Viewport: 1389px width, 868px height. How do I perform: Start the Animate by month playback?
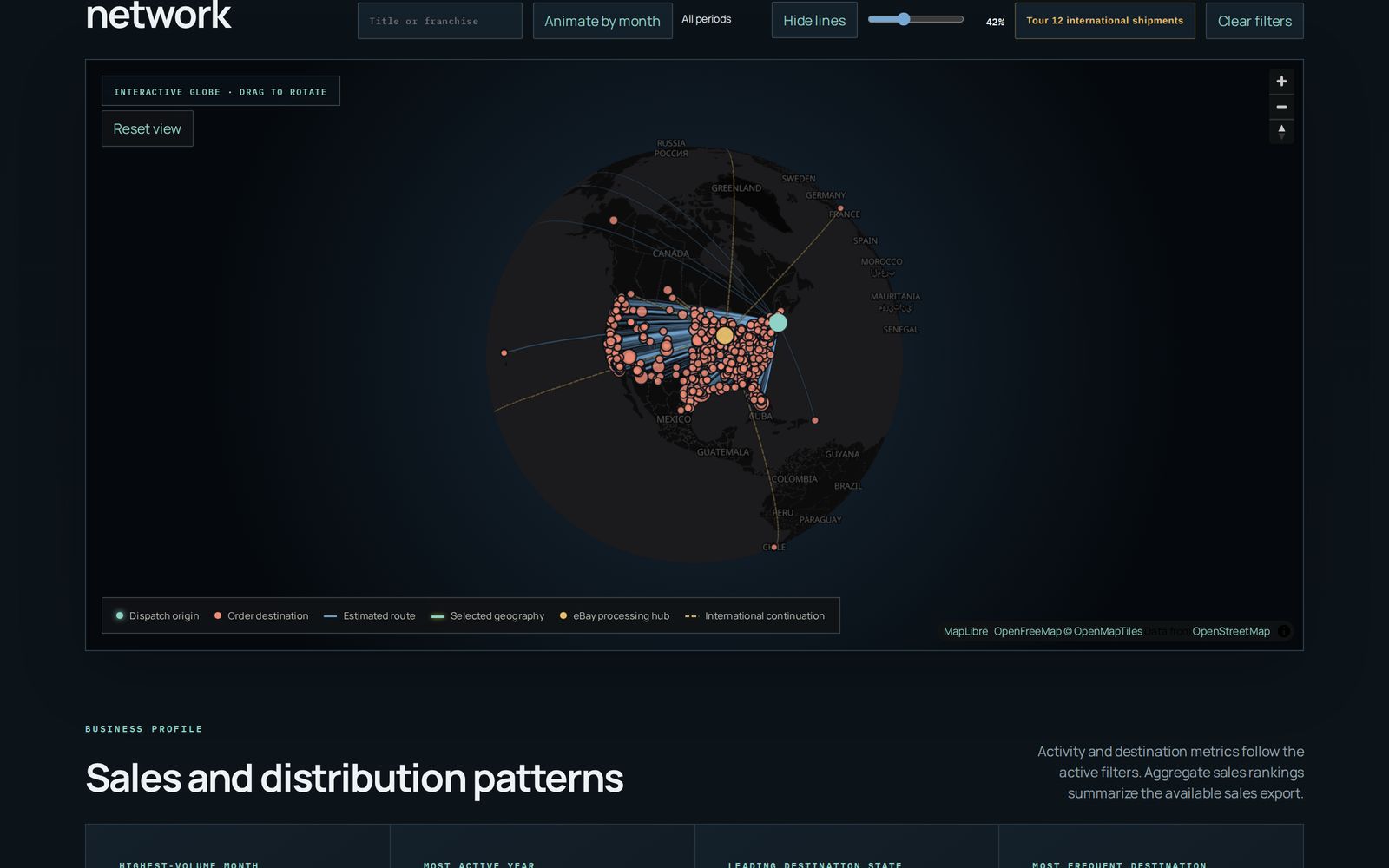pos(602,21)
